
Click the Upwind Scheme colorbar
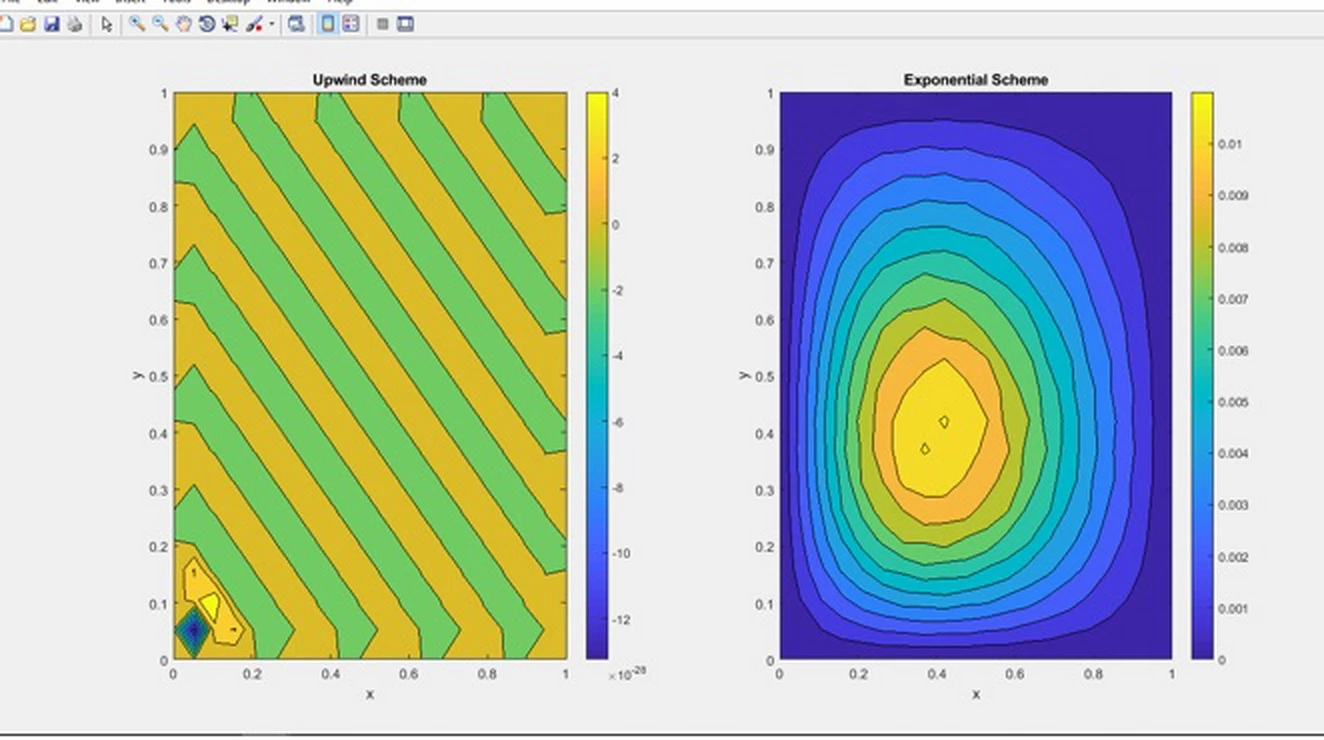(597, 375)
